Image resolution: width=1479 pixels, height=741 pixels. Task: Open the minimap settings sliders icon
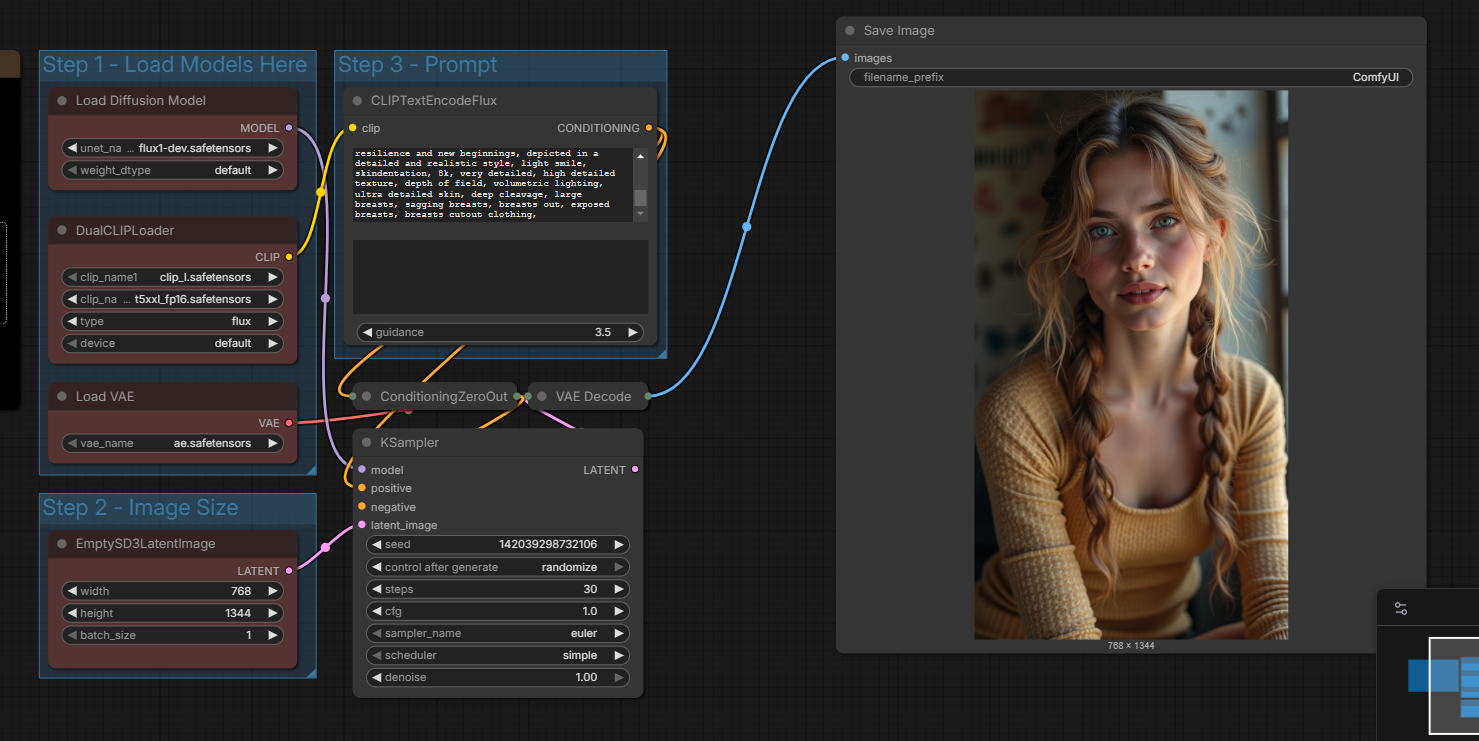click(1400, 608)
